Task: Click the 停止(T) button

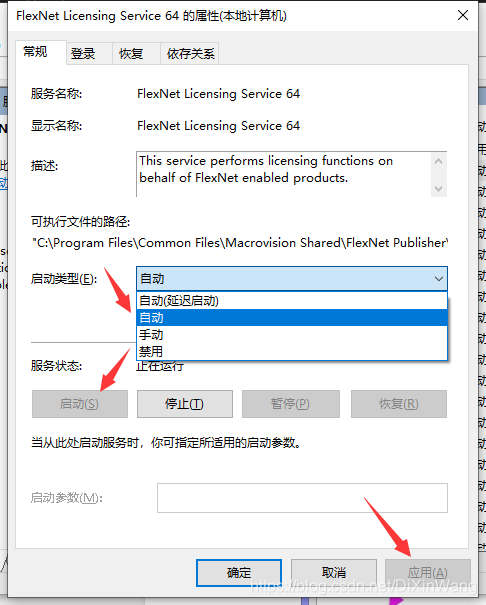Action: [185, 404]
